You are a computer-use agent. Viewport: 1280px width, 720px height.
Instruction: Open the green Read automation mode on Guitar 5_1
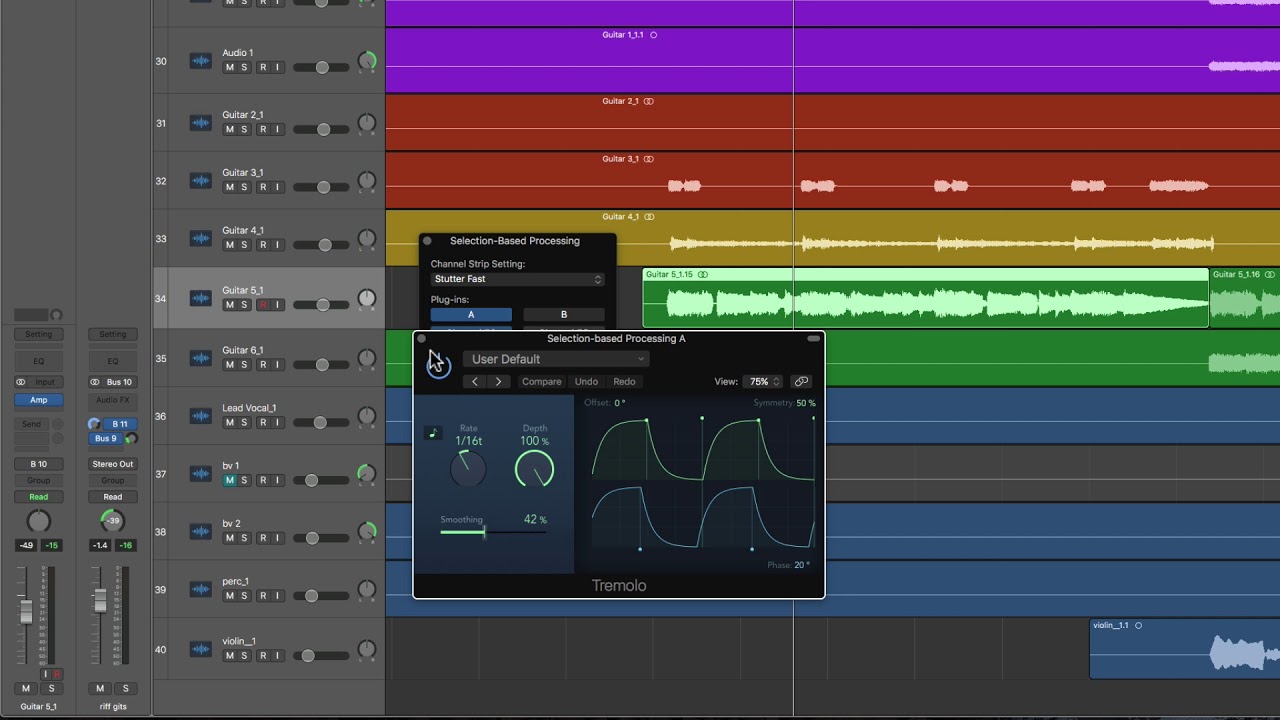38,497
